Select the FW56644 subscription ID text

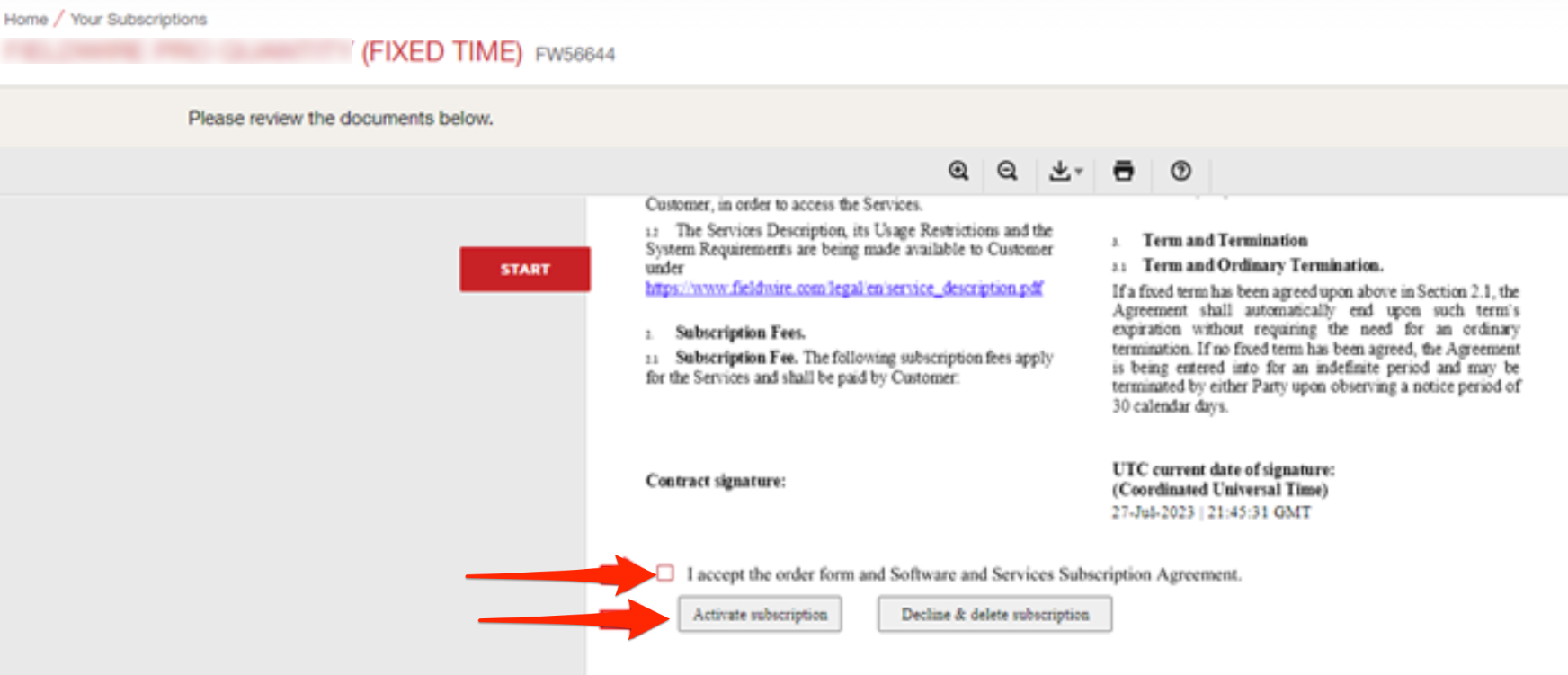click(x=575, y=55)
